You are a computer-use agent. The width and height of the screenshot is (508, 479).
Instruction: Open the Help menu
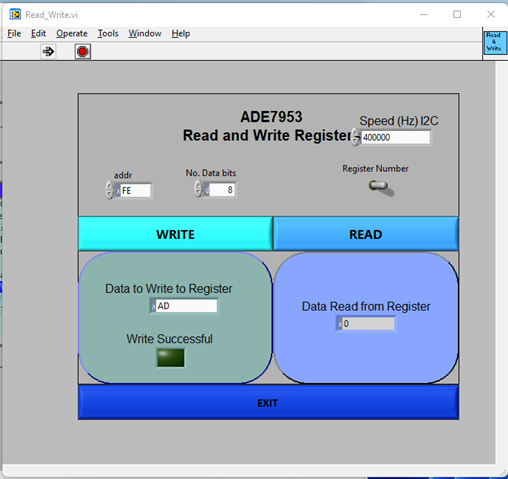(x=181, y=34)
